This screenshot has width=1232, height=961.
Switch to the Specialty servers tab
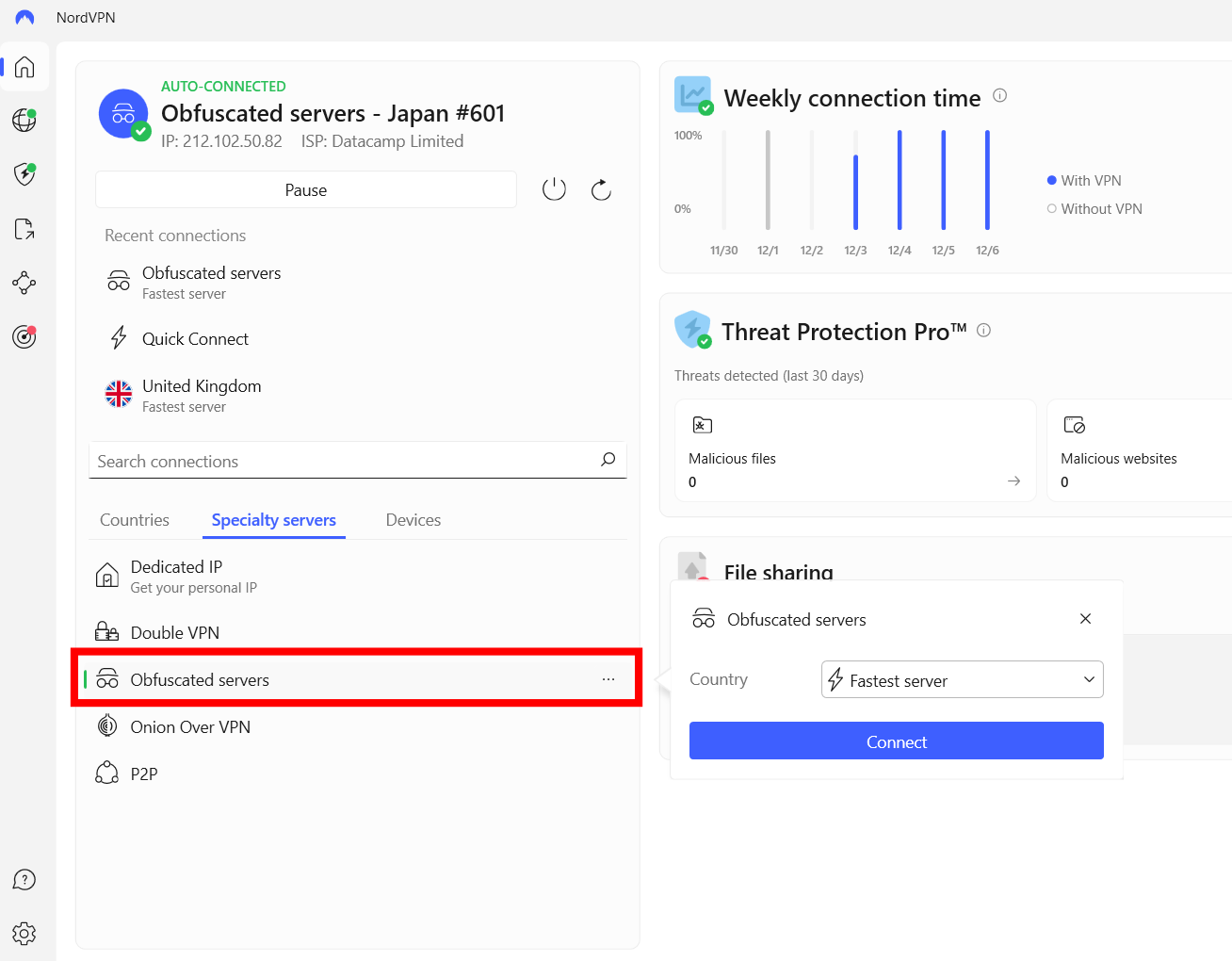[x=274, y=520]
